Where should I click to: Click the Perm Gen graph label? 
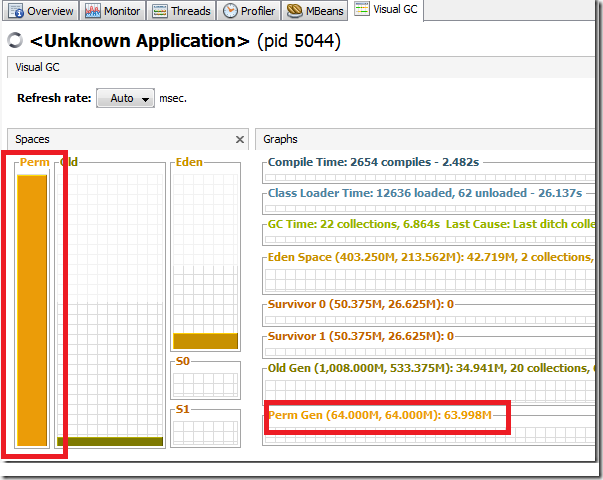387,413
